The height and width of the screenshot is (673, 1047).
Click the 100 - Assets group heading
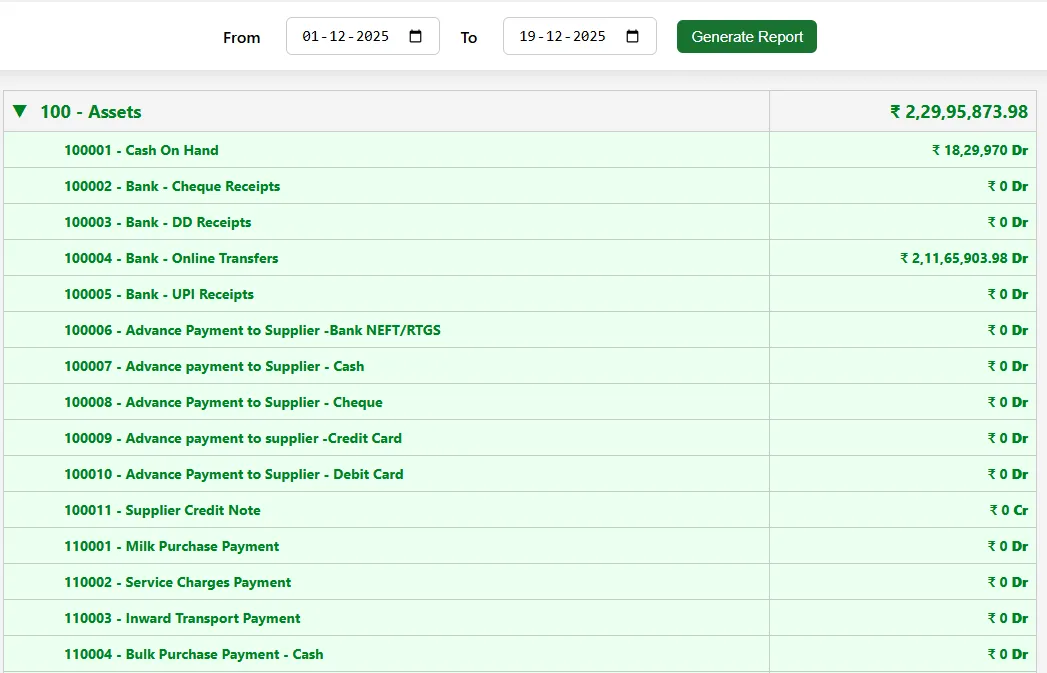[x=91, y=111]
